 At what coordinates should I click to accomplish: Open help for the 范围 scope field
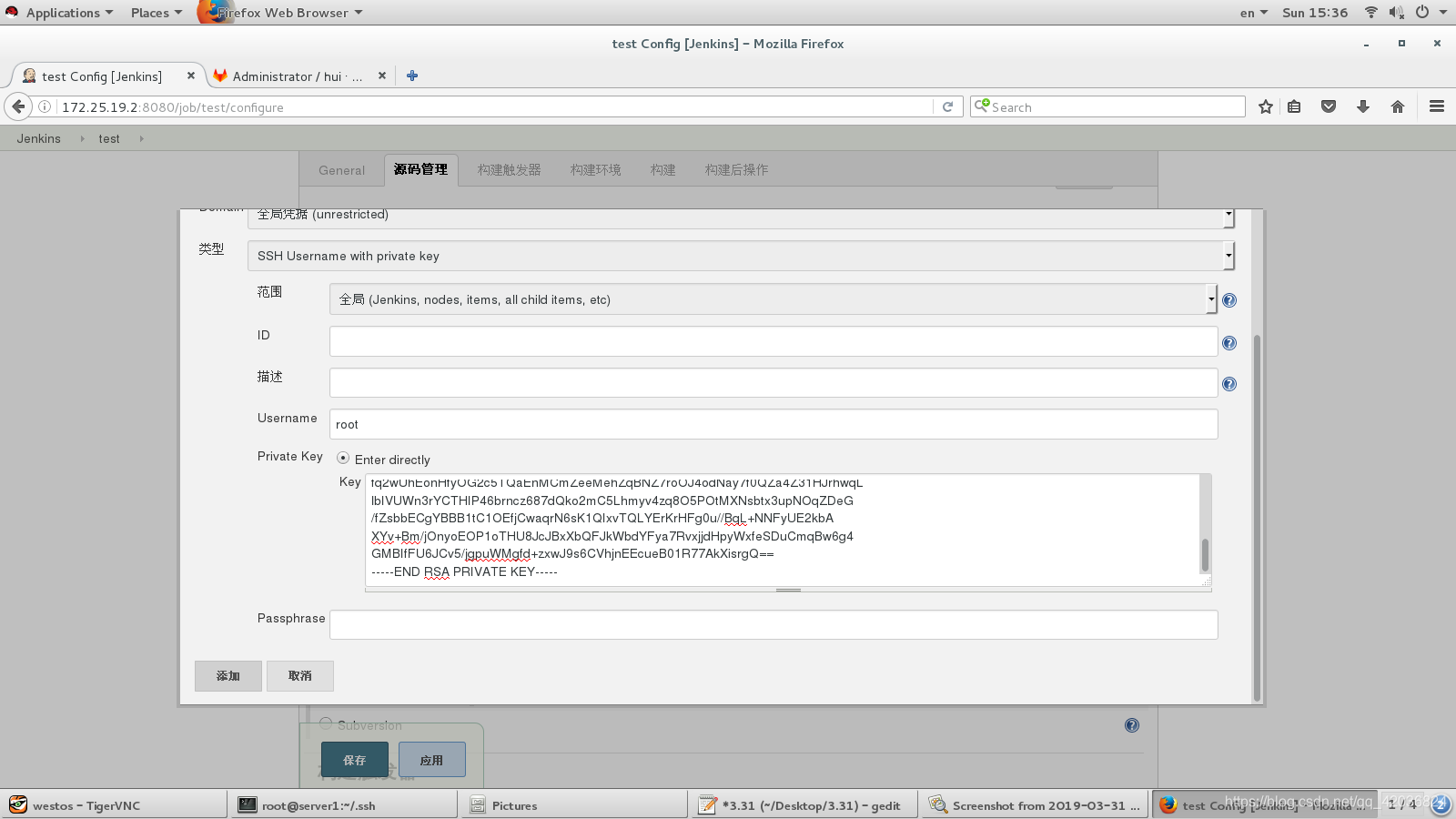tap(1229, 300)
